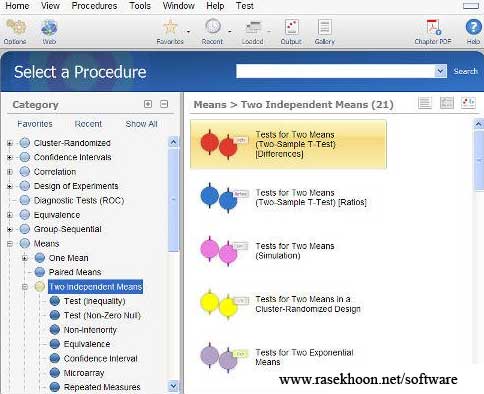The height and width of the screenshot is (394, 484).
Task: Open Favorites dropdown arrow in toolbar
Action: point(189,32)
